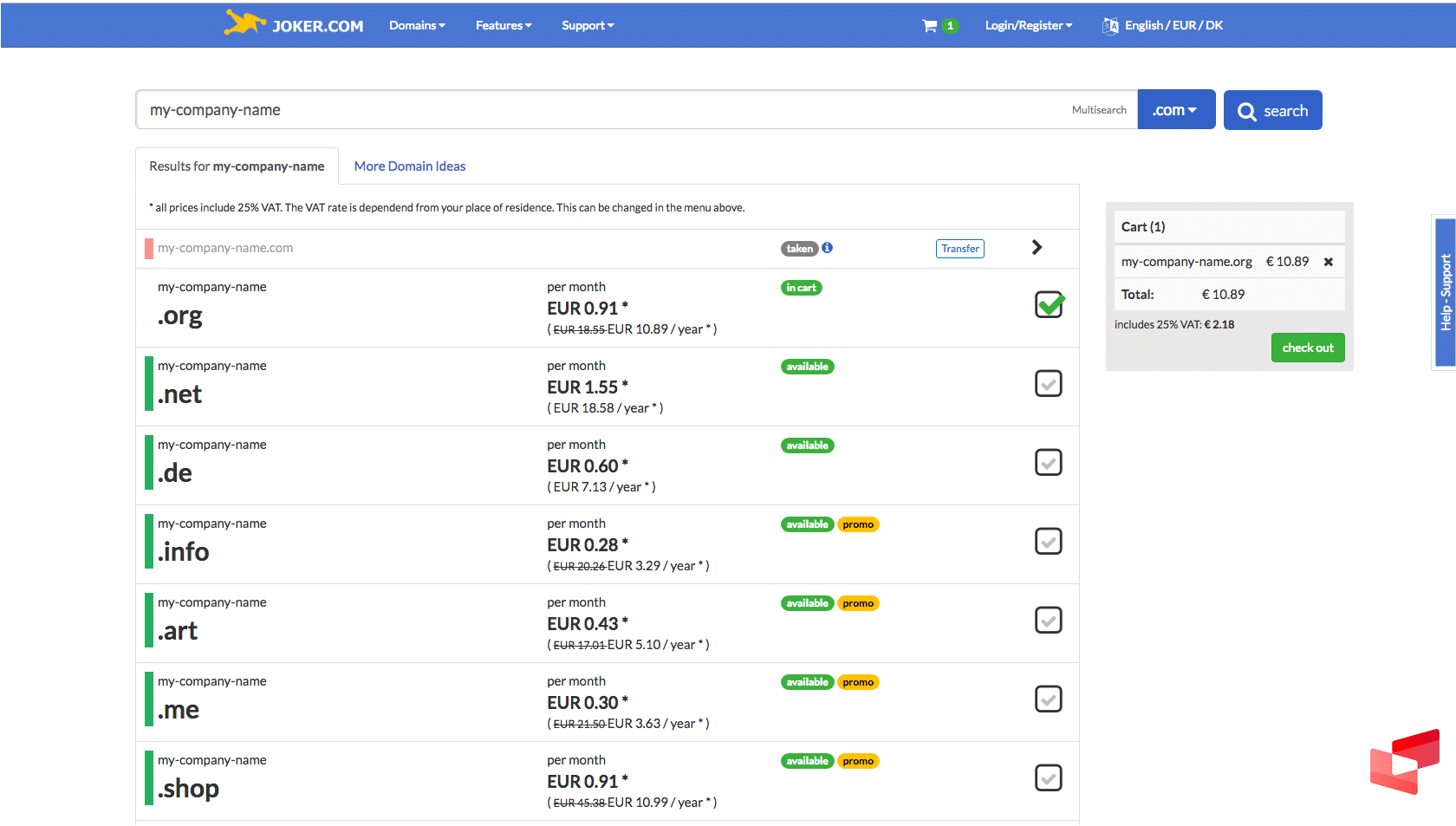Viewport: 1456px width, 826px height.
Task: Click the cart Total € 10.89 line
Action: point(1229,295)
